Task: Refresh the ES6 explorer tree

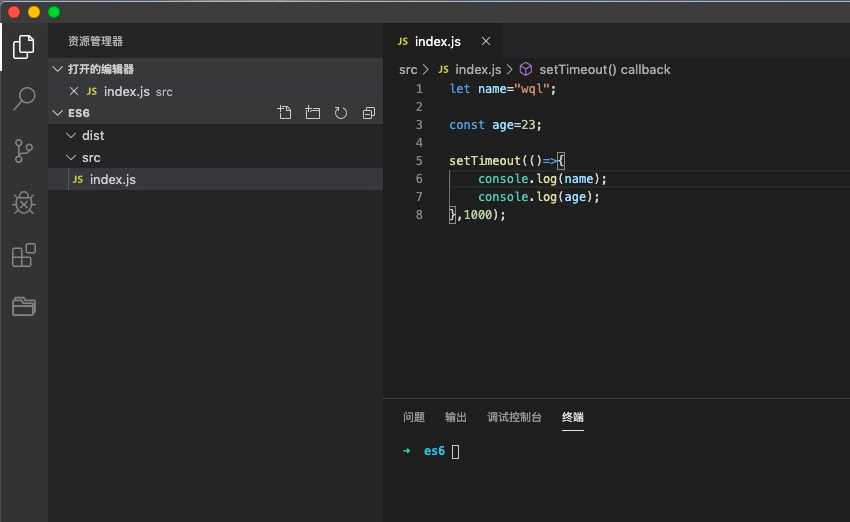Action: (340, 113)
